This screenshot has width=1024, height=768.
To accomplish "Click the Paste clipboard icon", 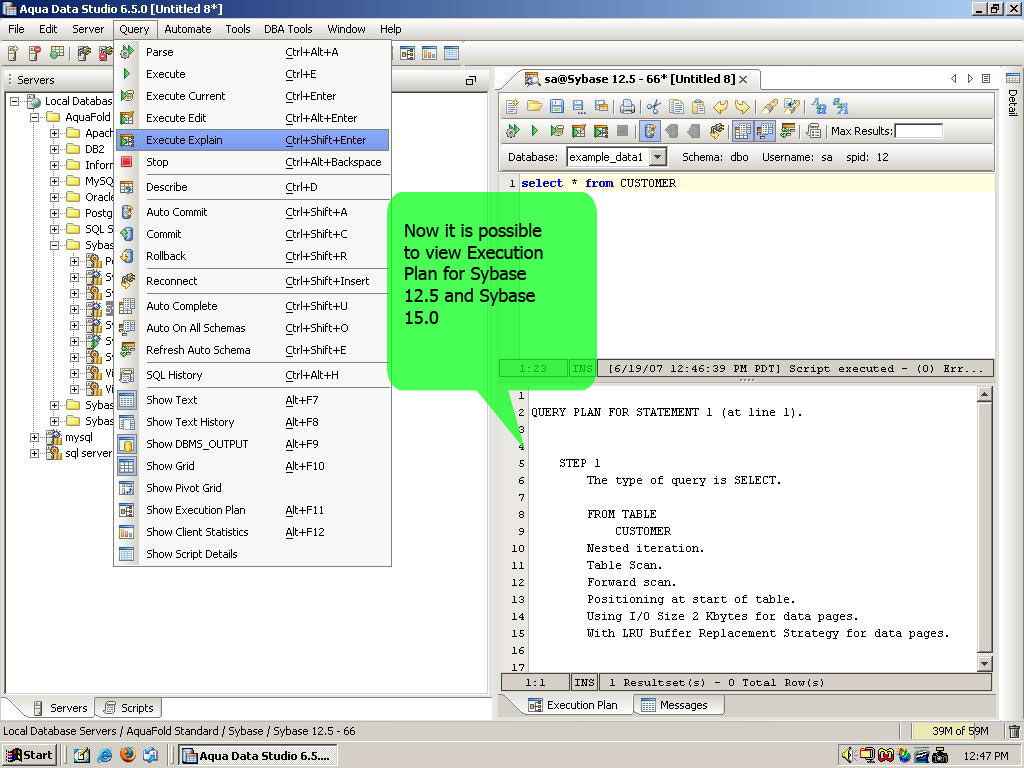I will coord(698,106).
